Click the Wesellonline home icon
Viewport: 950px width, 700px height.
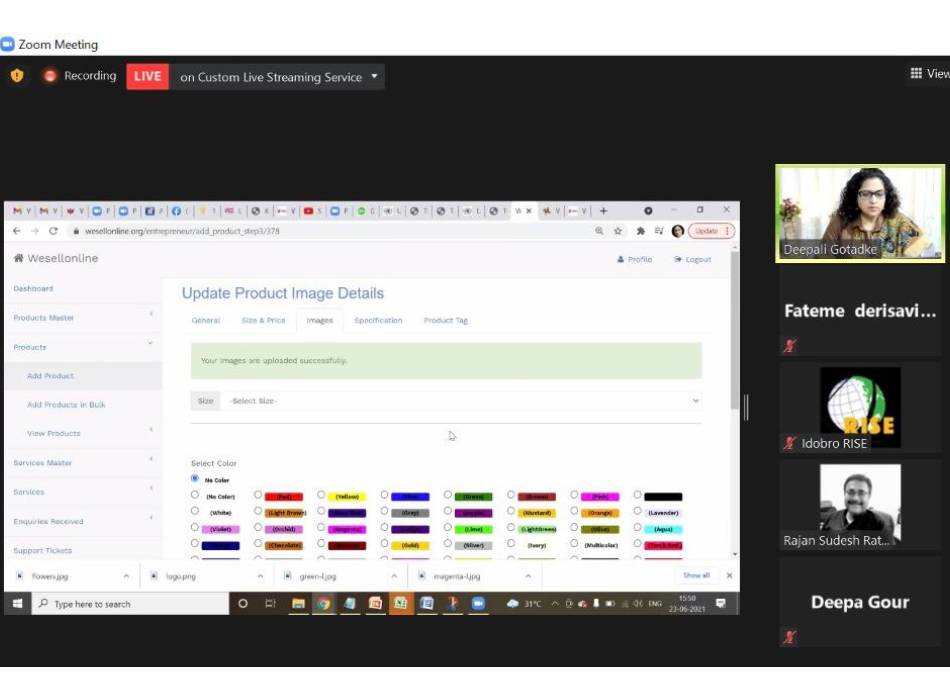tap(19, 258)
